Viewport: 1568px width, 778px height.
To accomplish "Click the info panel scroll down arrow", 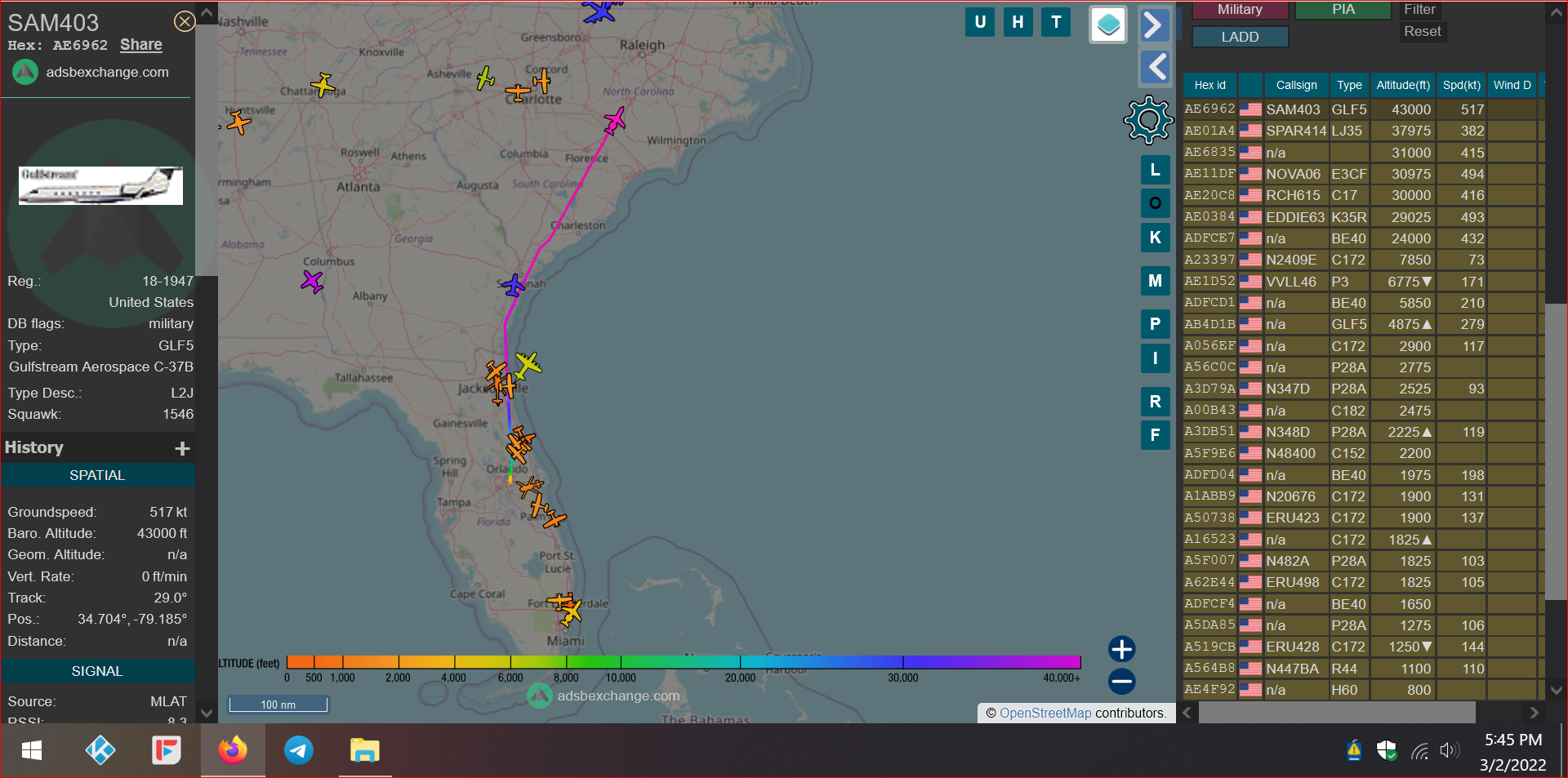I will (x=207, y=712).
